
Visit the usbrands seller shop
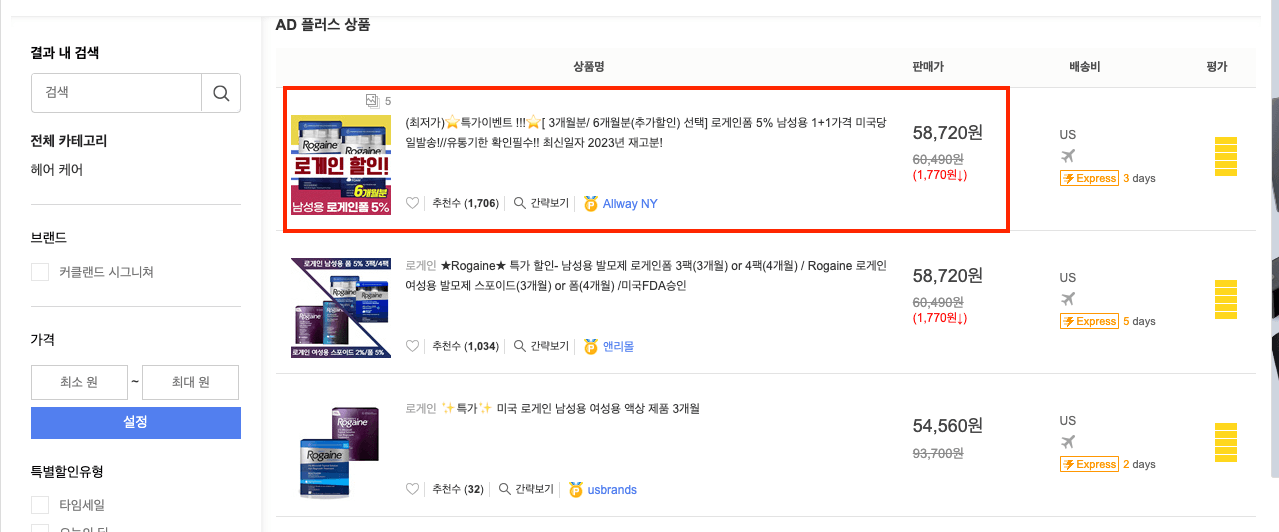(612, 490)
